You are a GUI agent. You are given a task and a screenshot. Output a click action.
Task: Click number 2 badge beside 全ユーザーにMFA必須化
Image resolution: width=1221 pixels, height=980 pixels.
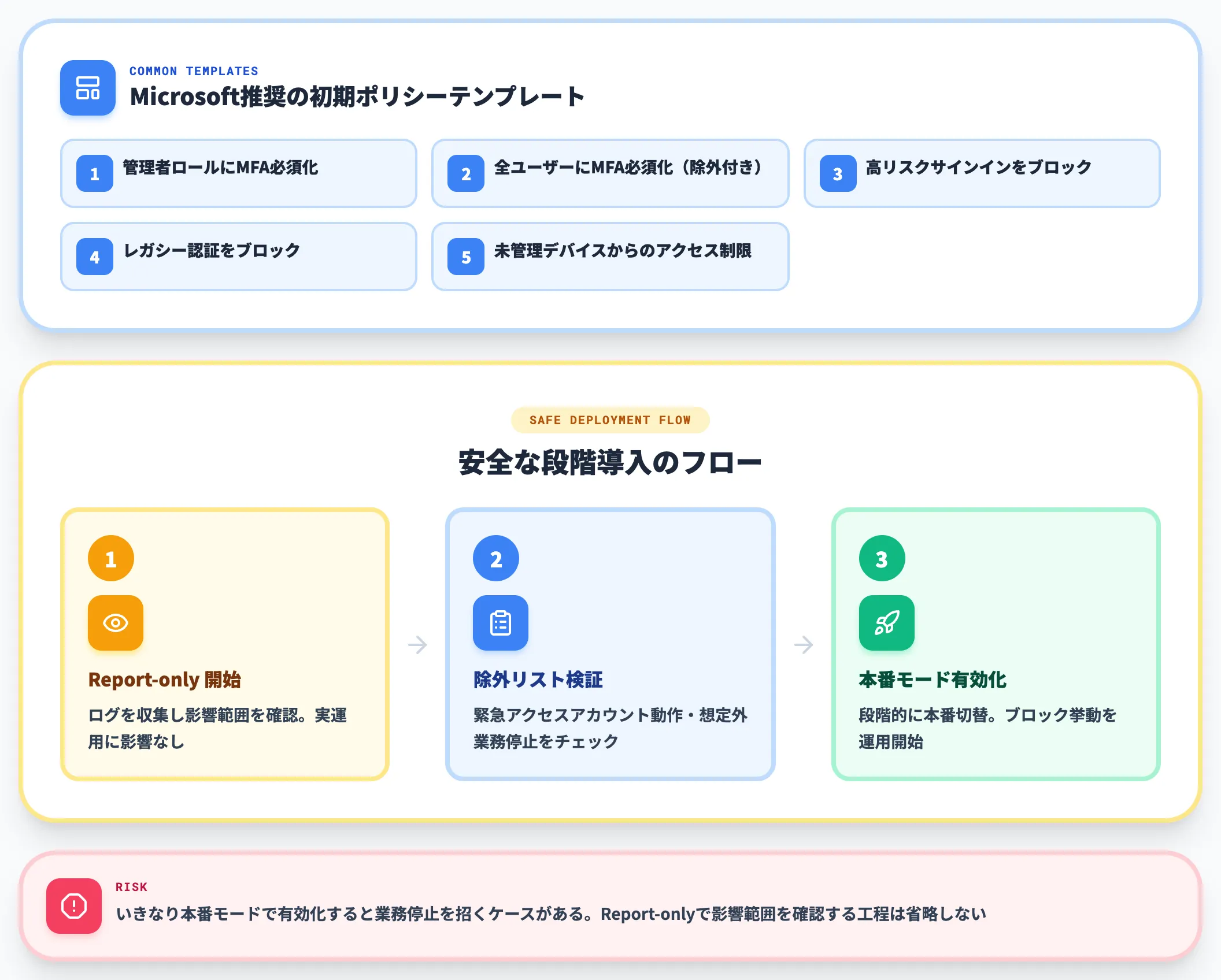pos(466,173)
